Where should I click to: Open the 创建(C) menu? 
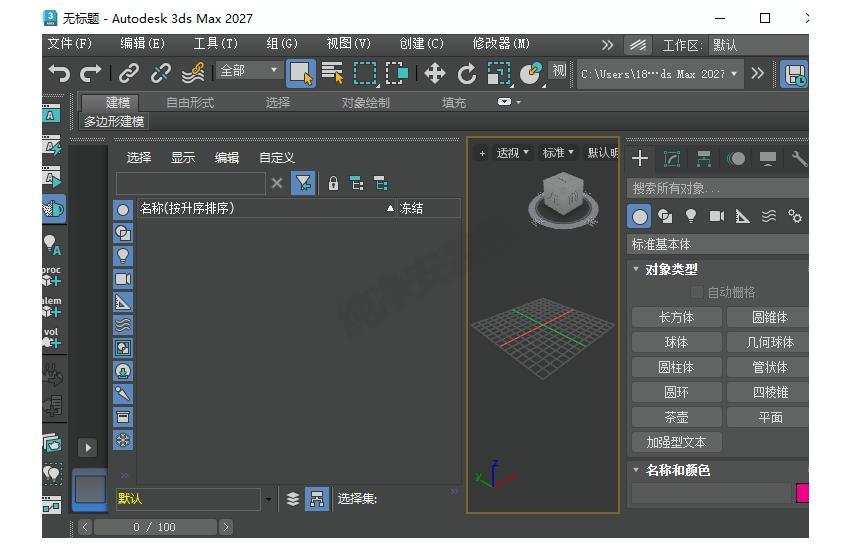[x=422, y=43]
